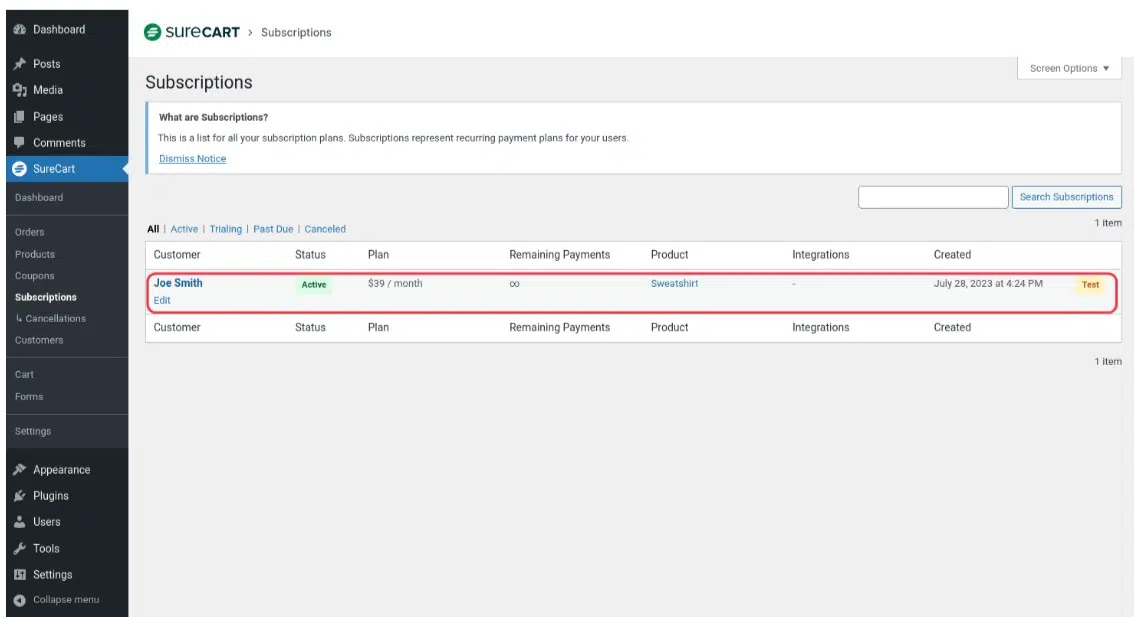This screenshot has height=617, width=1135.
Task: Click the SureCart logo icon in header
Action: coord(153,32)
